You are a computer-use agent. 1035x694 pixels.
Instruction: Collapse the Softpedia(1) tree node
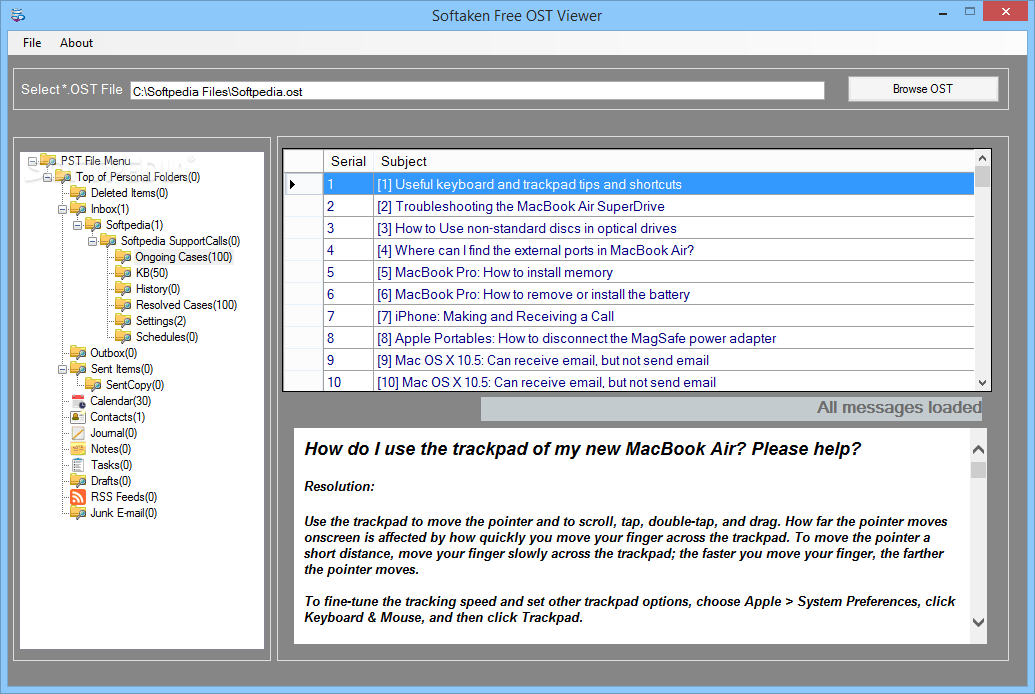coord(77,225)
